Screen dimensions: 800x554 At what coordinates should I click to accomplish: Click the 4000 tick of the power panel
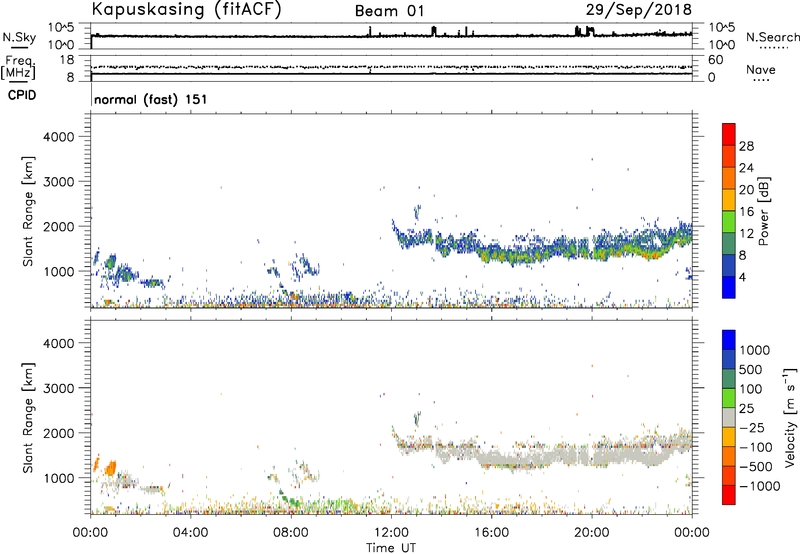coord(58,137)
